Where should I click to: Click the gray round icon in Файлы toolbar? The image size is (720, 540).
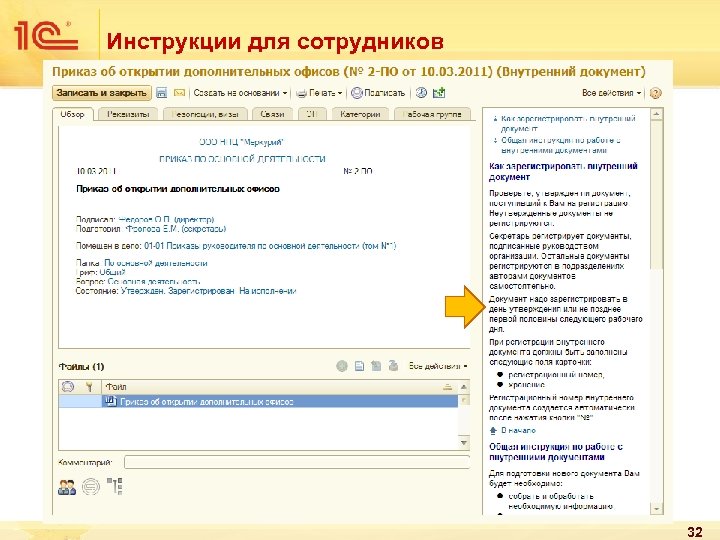342,366
